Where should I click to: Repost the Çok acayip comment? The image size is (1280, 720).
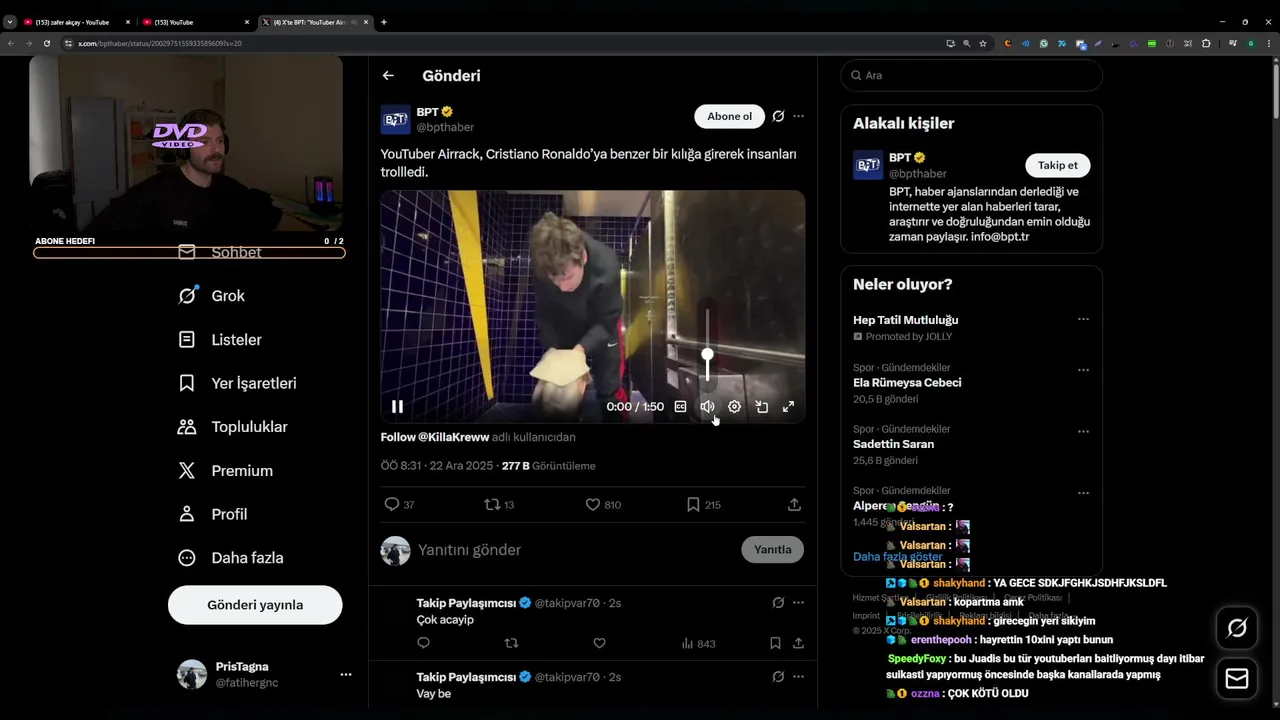[511, 643]
